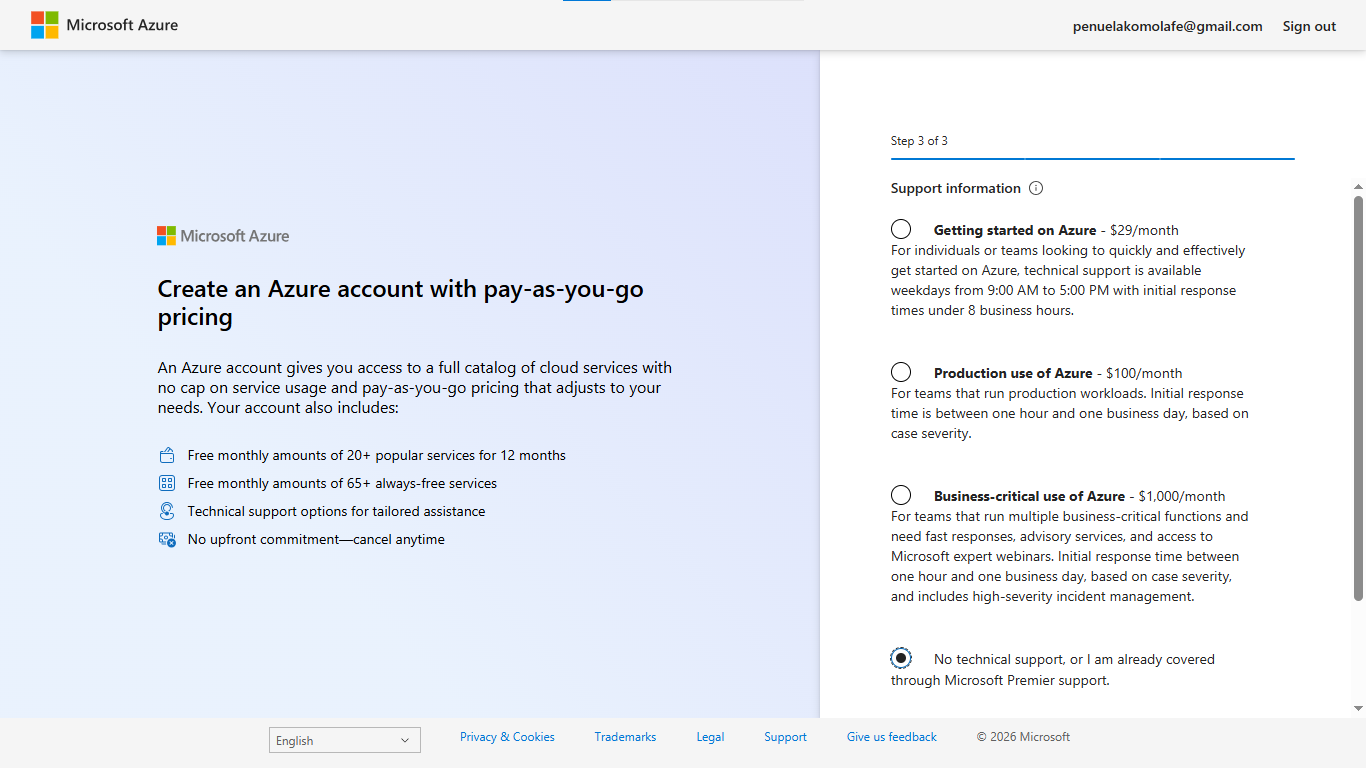Select No technical support option
This screenshot has height=768, width=1366.
[901, 658]
